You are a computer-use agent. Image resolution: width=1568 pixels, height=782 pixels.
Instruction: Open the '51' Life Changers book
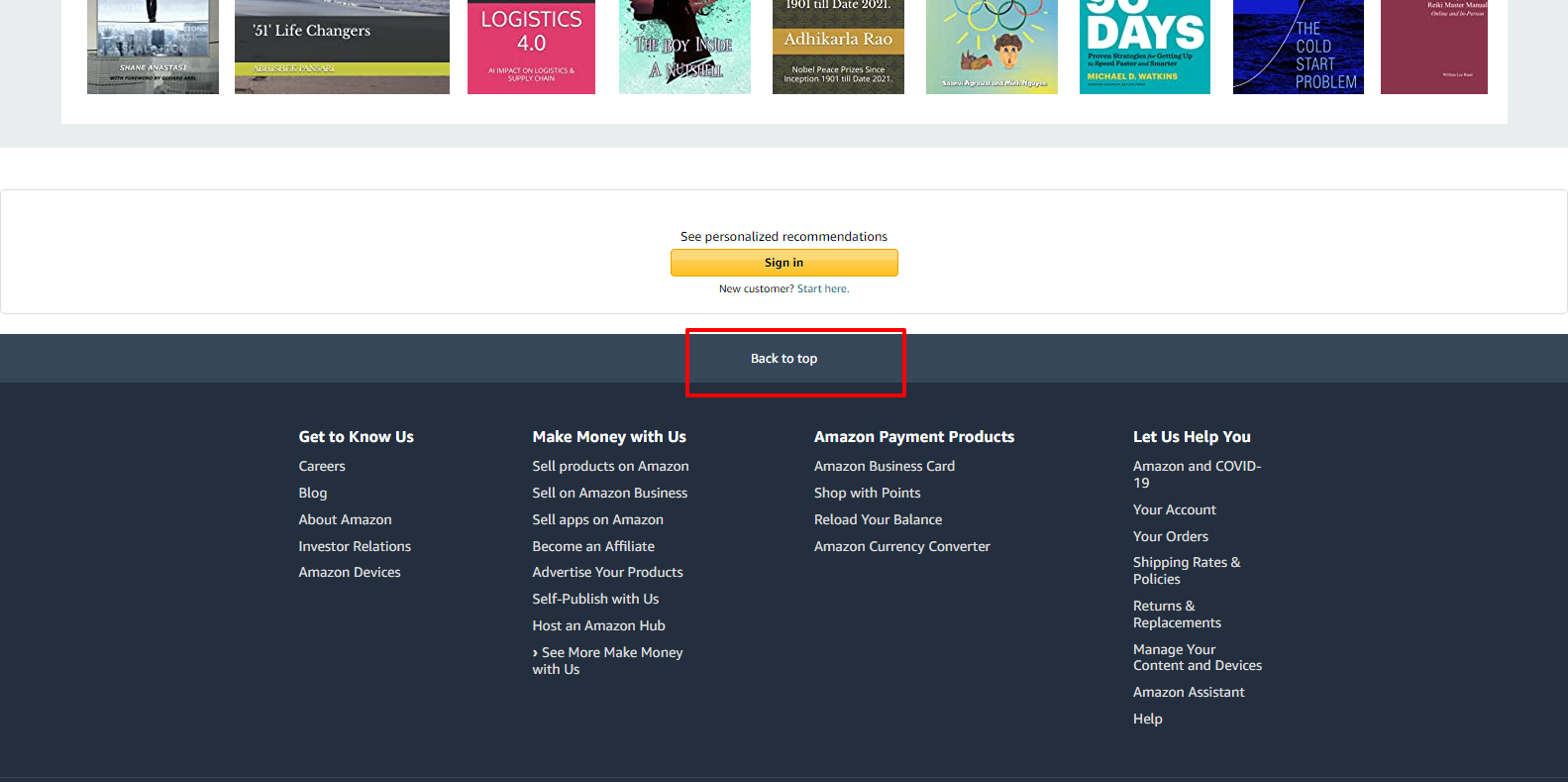pos(342,47)
